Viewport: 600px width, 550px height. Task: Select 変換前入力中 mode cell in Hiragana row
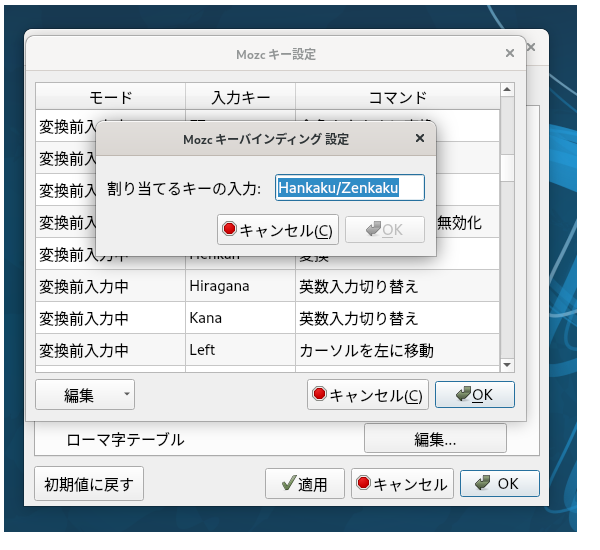[111, 286]
